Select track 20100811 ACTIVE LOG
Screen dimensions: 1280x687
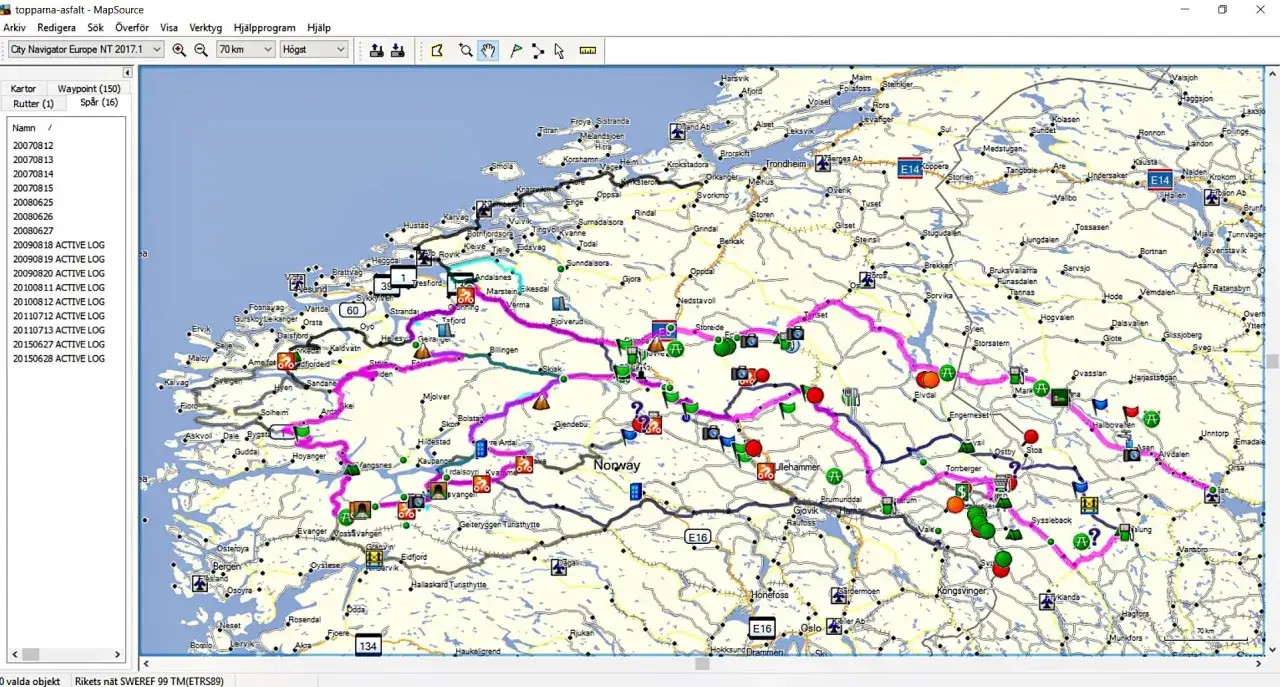coord(59,288)
